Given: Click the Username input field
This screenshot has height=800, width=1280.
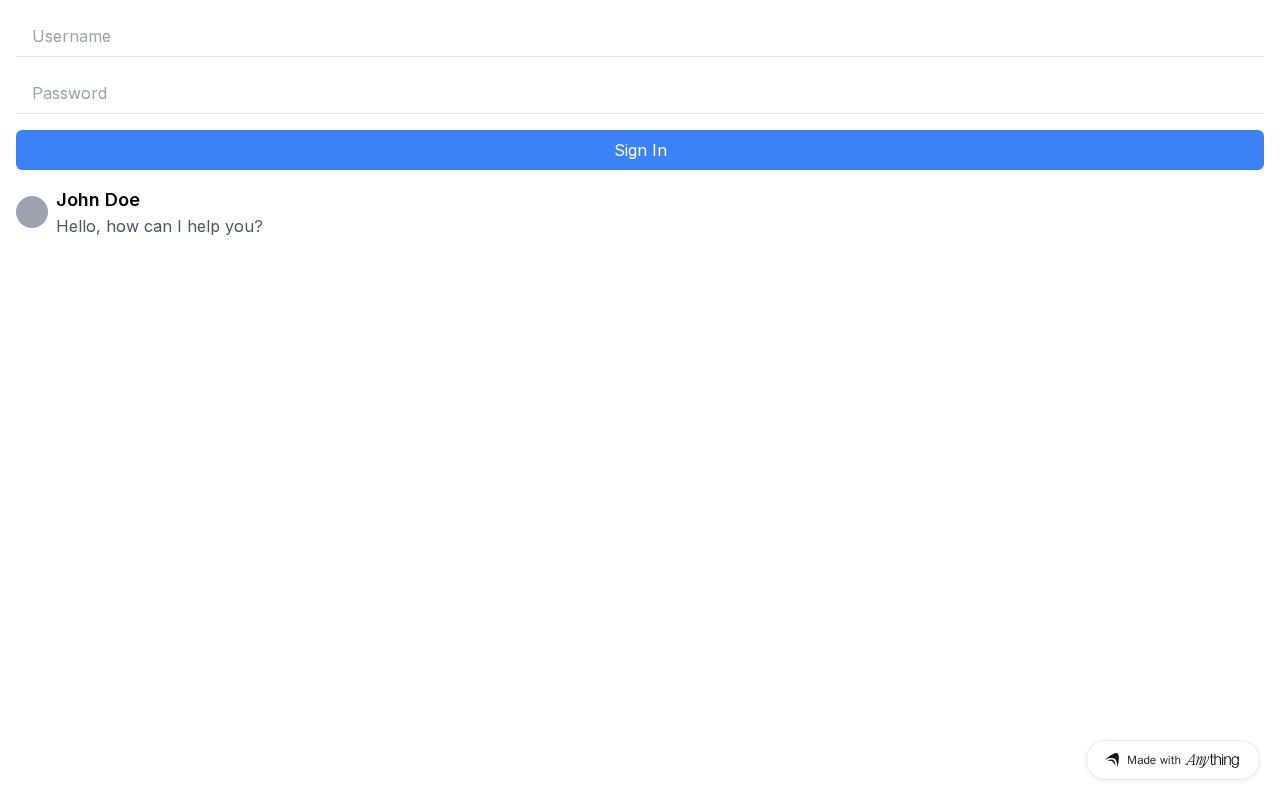Looking at the screenshot, I should click(x=640, y=36).
